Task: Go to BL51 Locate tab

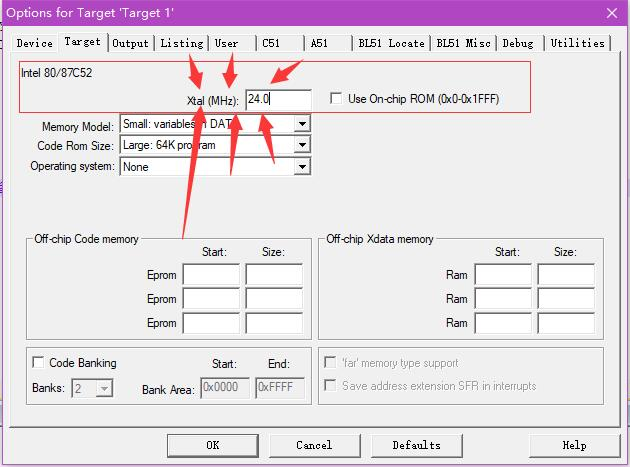Action: [x=391, y=43]
